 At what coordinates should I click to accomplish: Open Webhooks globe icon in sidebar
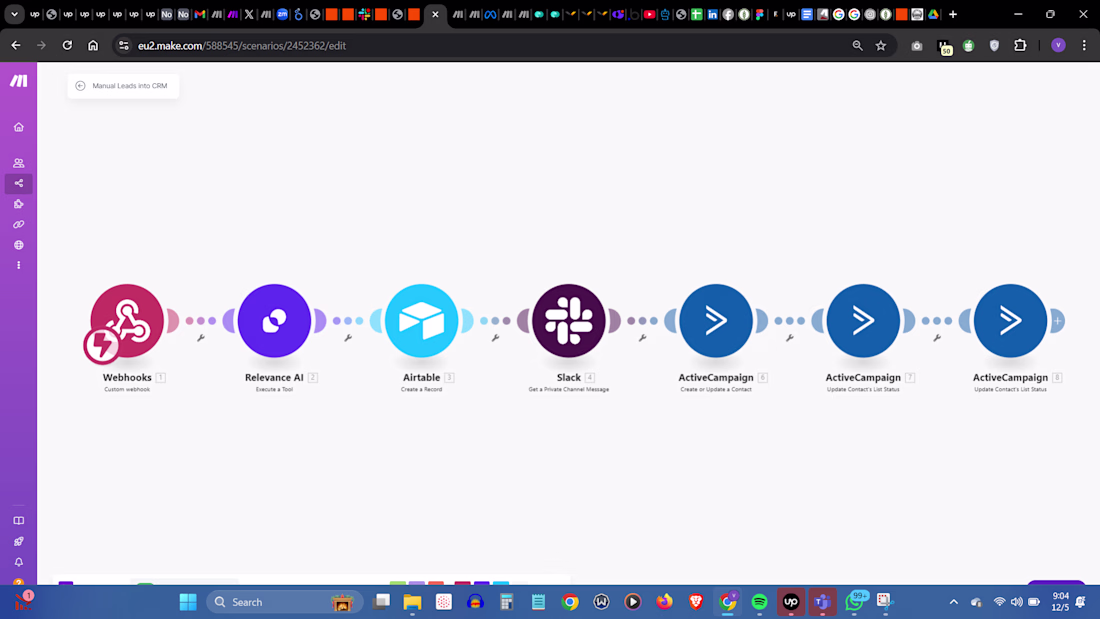(18, 245)
